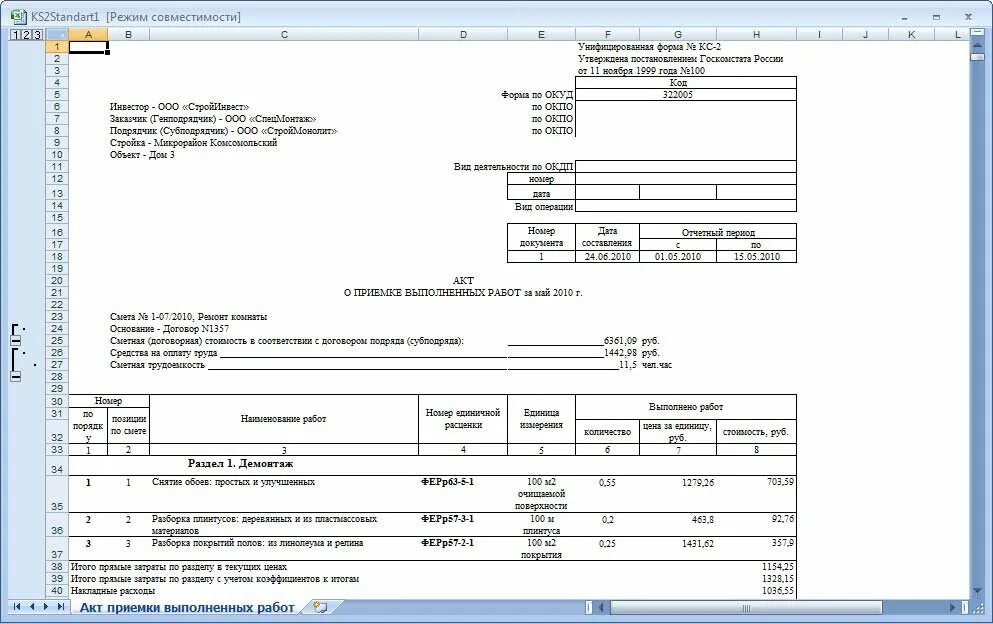Viewport: 993px width, 624px height.
Task: Select column D header
Action: pyautogui.click(x=463, y=35)
